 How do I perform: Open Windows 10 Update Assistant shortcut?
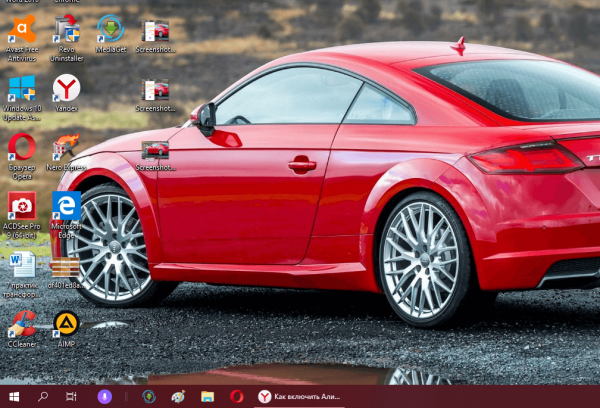(22, 98)
